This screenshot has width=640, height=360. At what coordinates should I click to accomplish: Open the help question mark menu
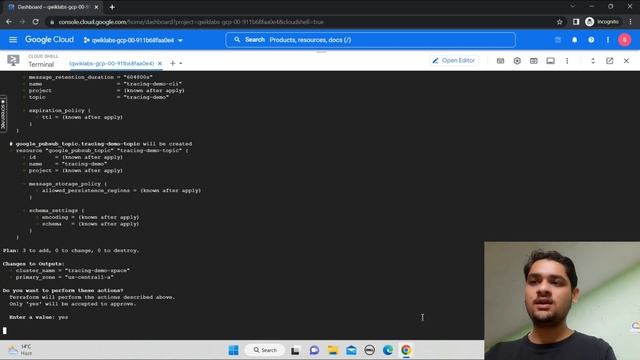tap(591, 40)
